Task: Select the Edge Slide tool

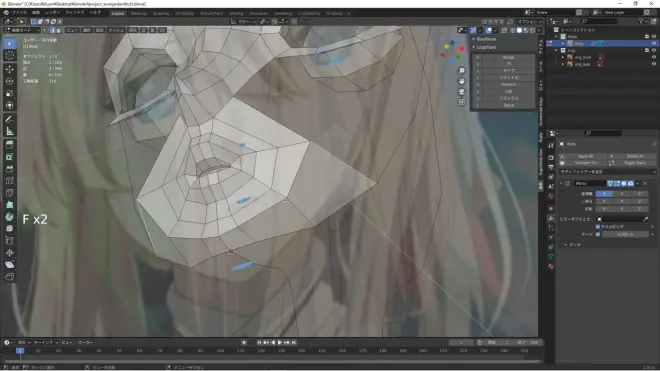Action: (x=10, y=241)
